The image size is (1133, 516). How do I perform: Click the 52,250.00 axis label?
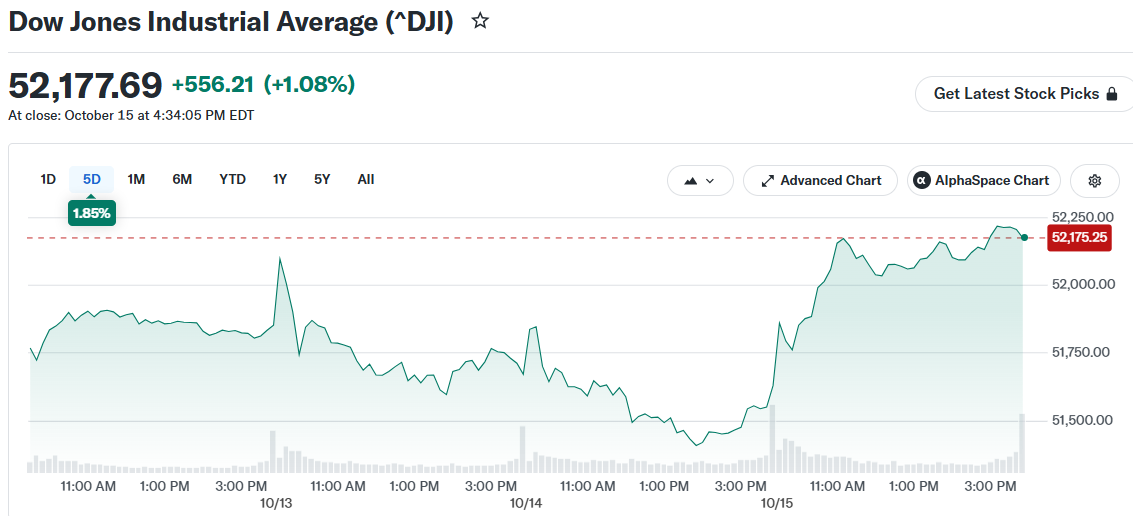pyautogui.click(x=1082, y=217)
